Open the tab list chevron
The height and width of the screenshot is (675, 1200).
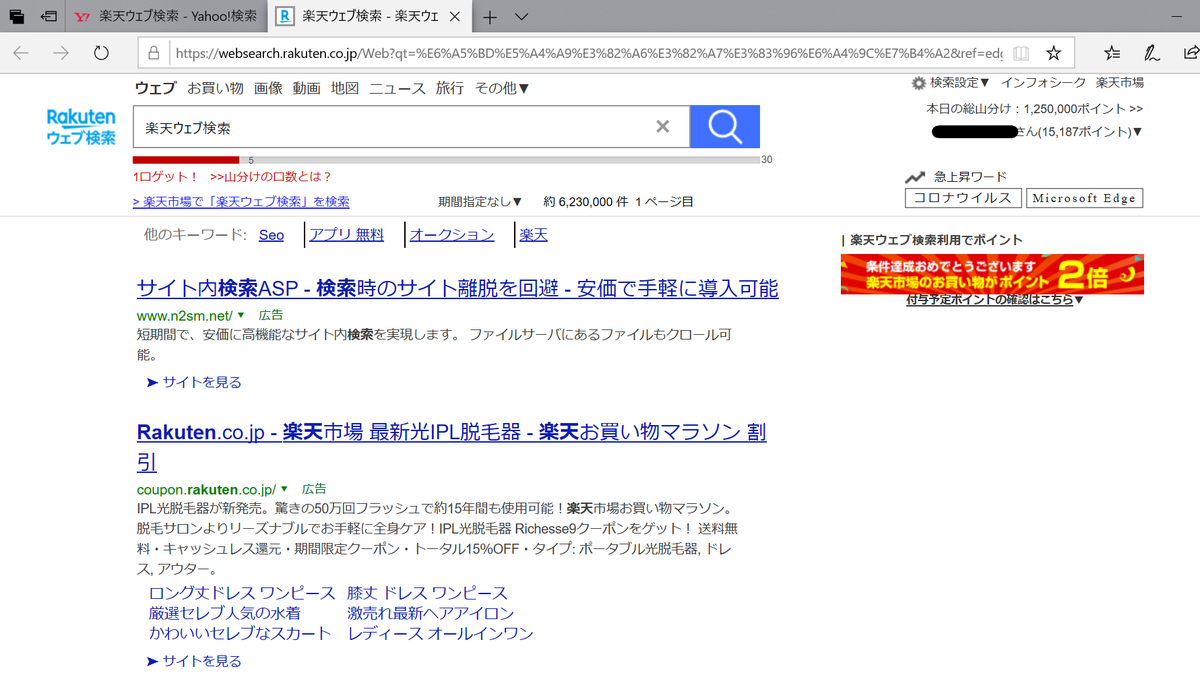pos(521,17)
